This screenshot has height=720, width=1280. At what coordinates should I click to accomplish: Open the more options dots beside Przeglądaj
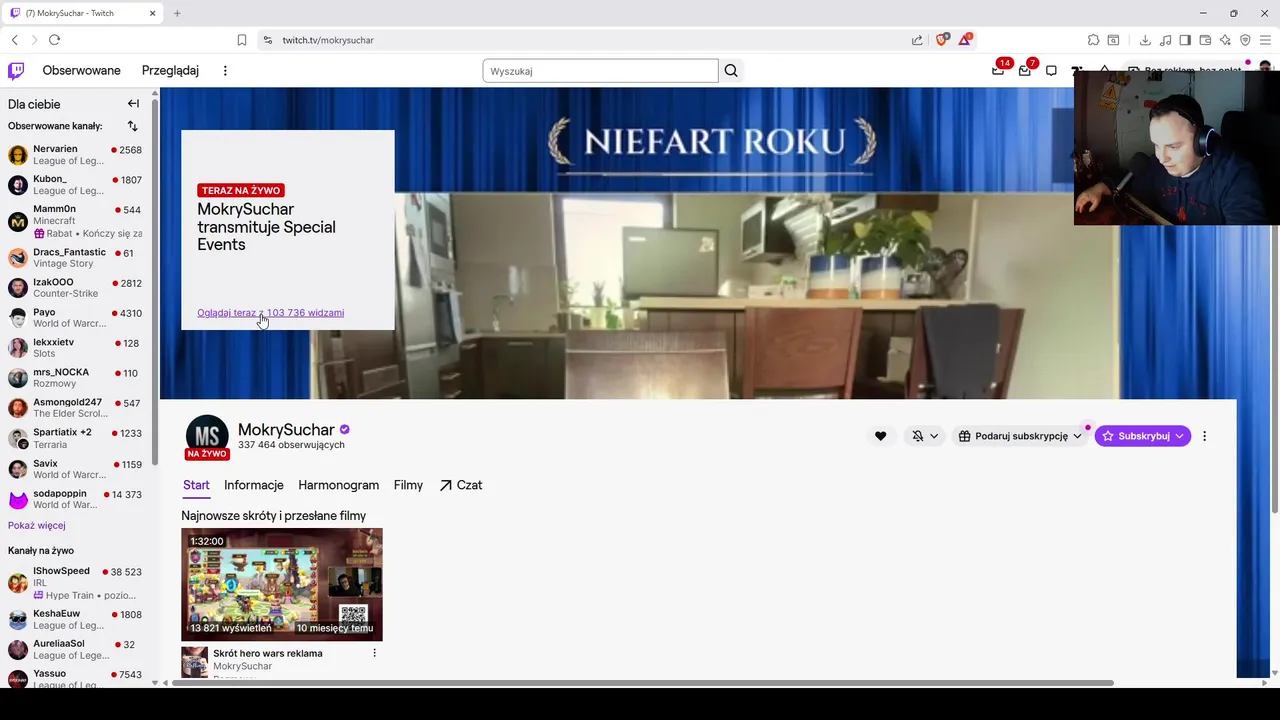coord(225,71)
